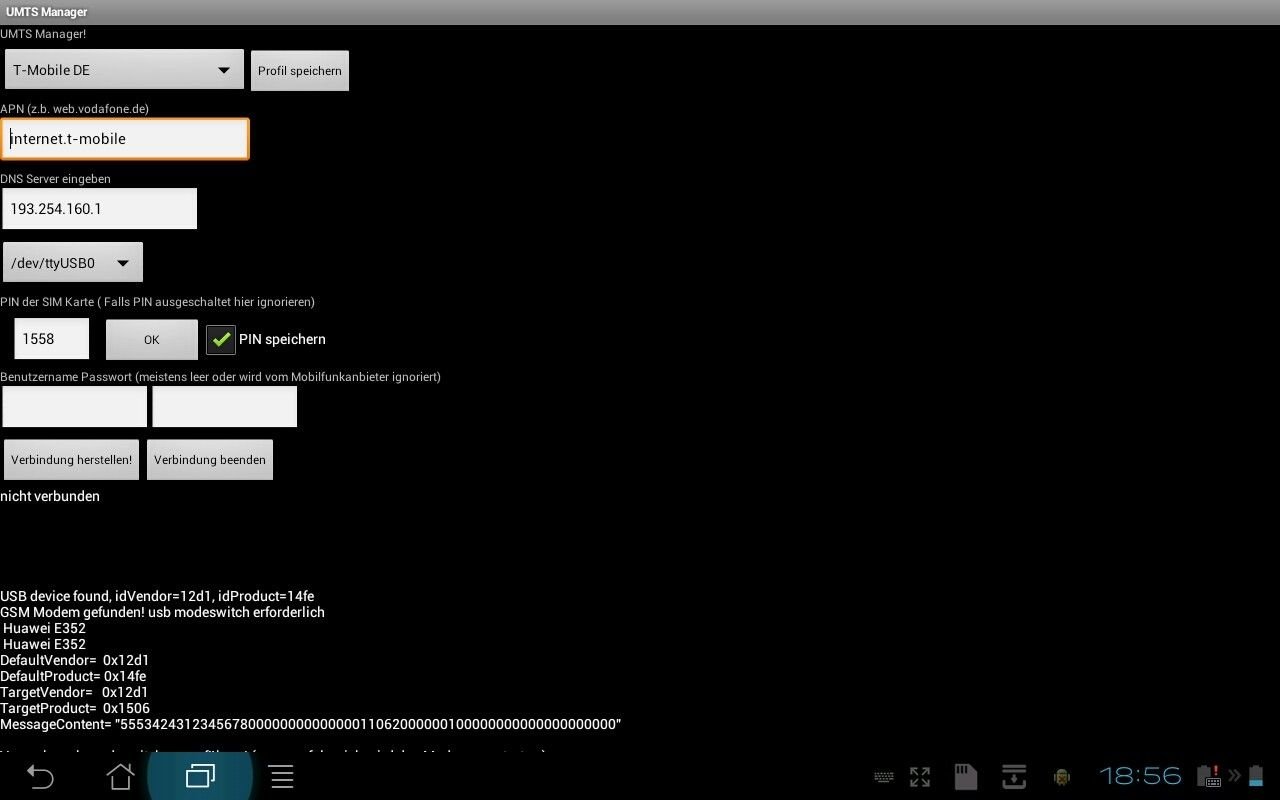Focus the SIM PIN field 1558

[52, 339]
